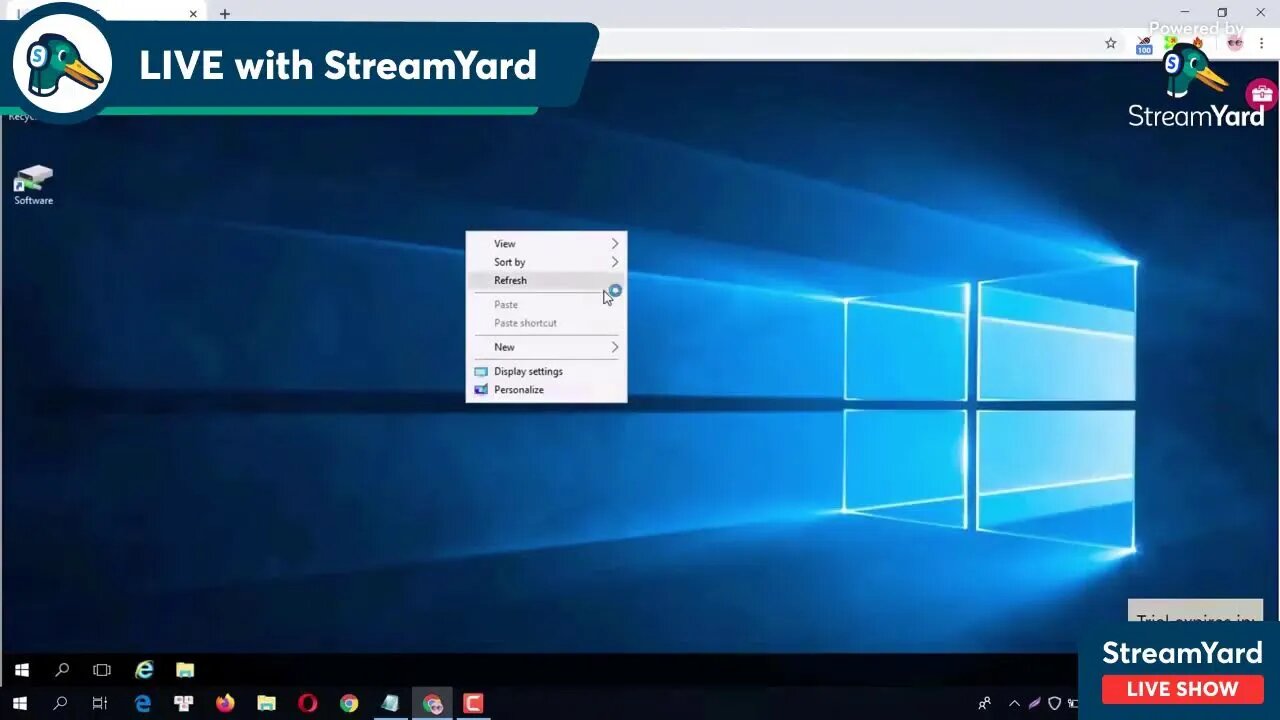Viewport: 1280px width, 720px height.
Task: Click the search icon on the remote desktop taskbar
Action: point(62,670)
